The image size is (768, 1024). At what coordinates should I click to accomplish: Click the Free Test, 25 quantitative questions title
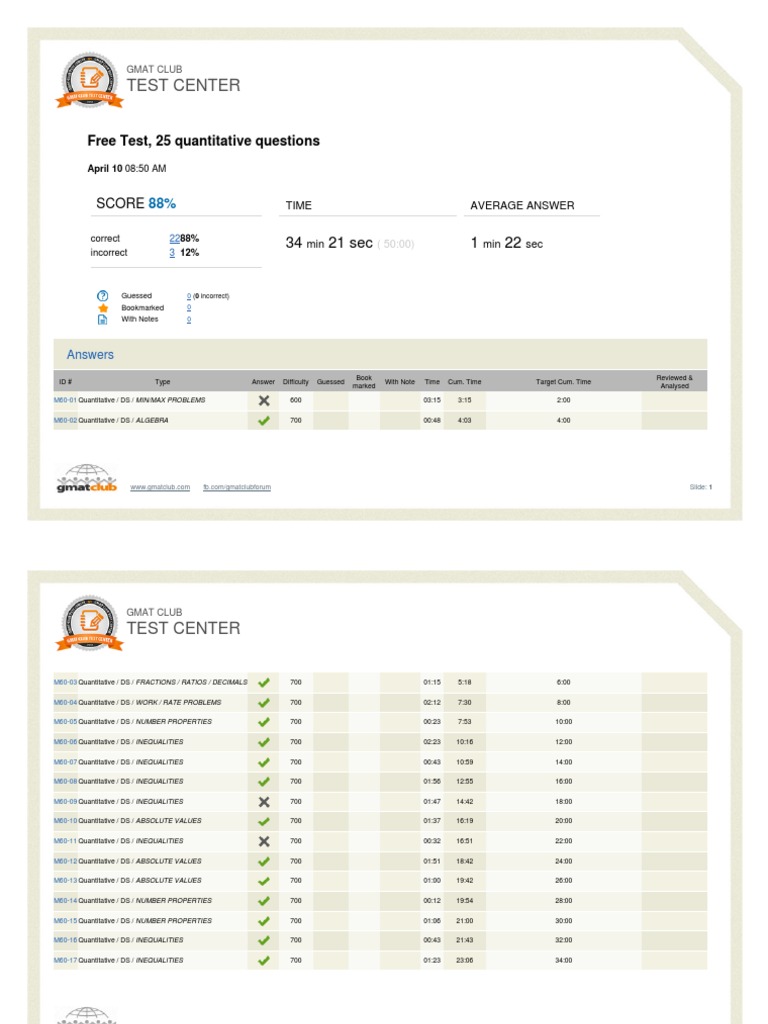pos(204,141)
